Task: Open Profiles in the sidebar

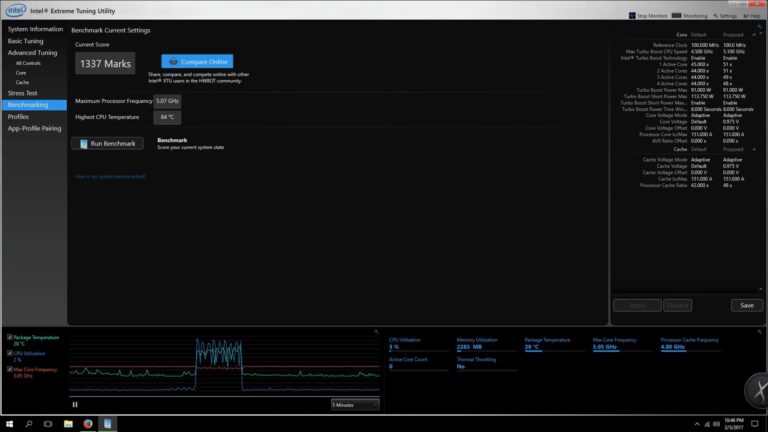Action: coord(19,116)
